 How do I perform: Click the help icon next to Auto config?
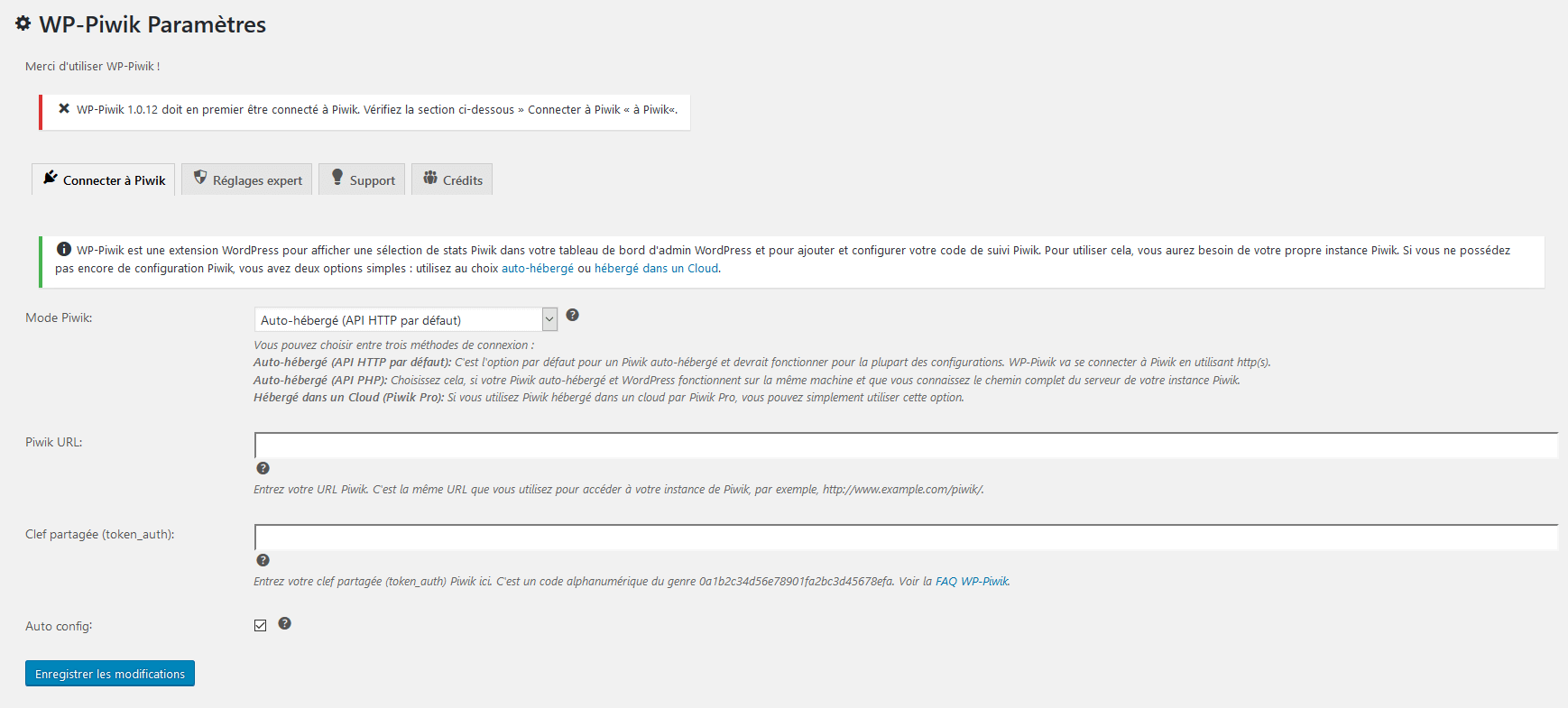click(284, 623)
